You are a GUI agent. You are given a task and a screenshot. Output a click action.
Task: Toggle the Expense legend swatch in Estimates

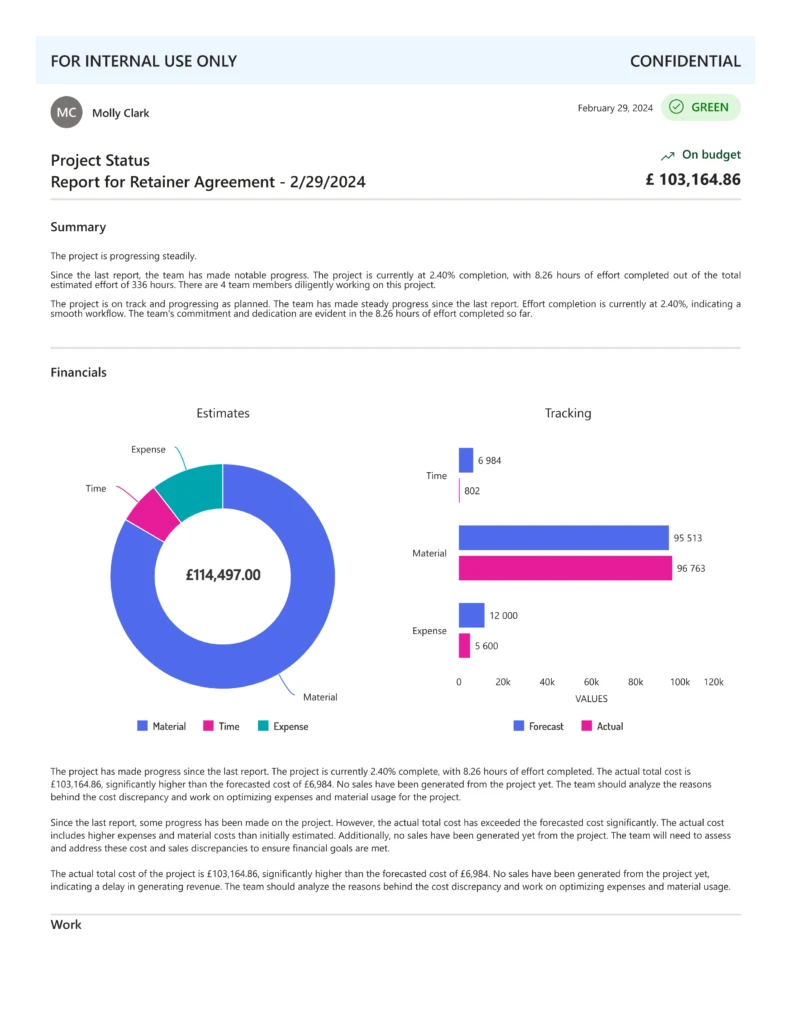264,726
